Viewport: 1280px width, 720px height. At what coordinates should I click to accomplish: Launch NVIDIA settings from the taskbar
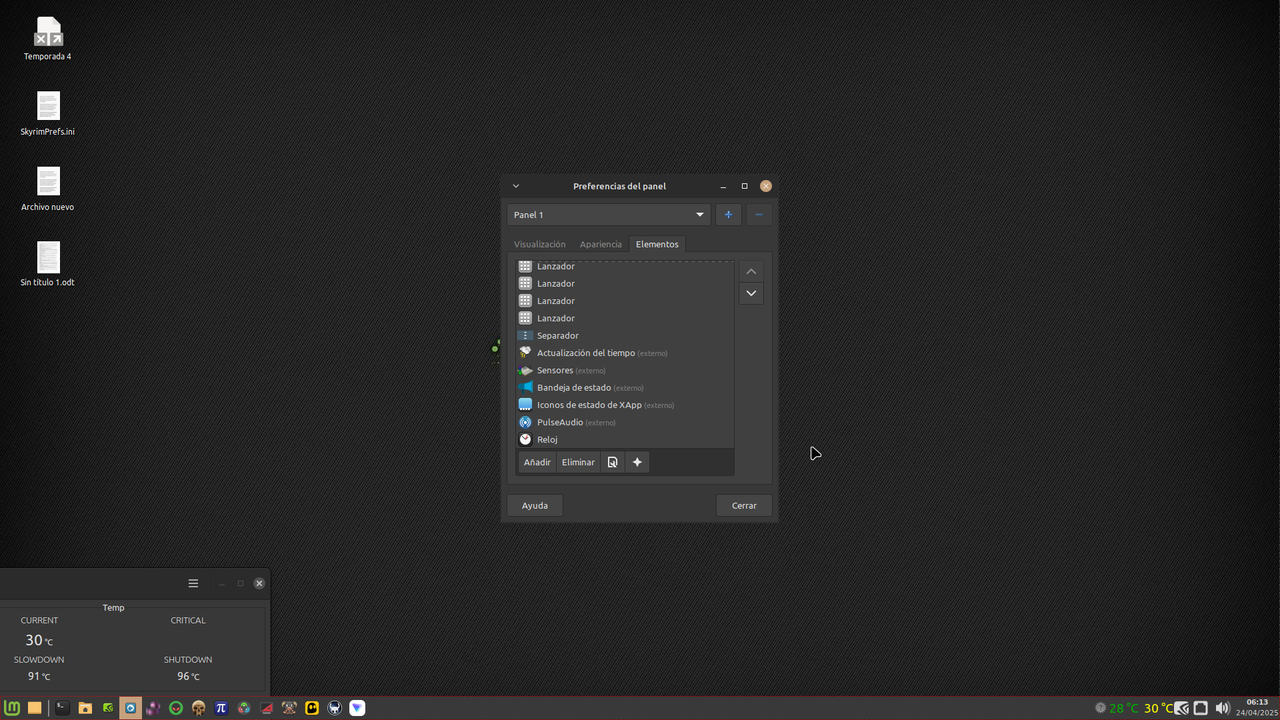point(108,708)
